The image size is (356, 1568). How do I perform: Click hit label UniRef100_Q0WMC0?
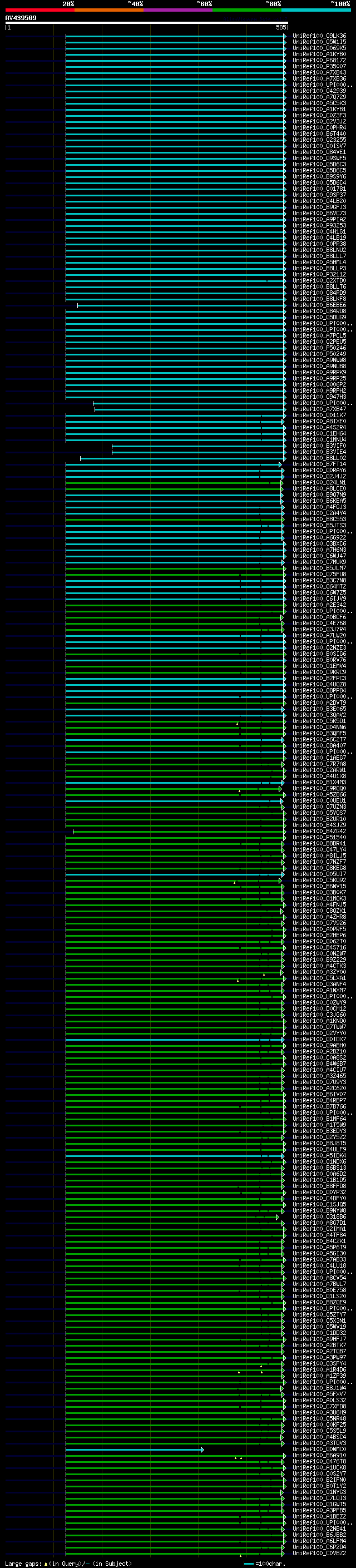click(x=319, y=1450)
